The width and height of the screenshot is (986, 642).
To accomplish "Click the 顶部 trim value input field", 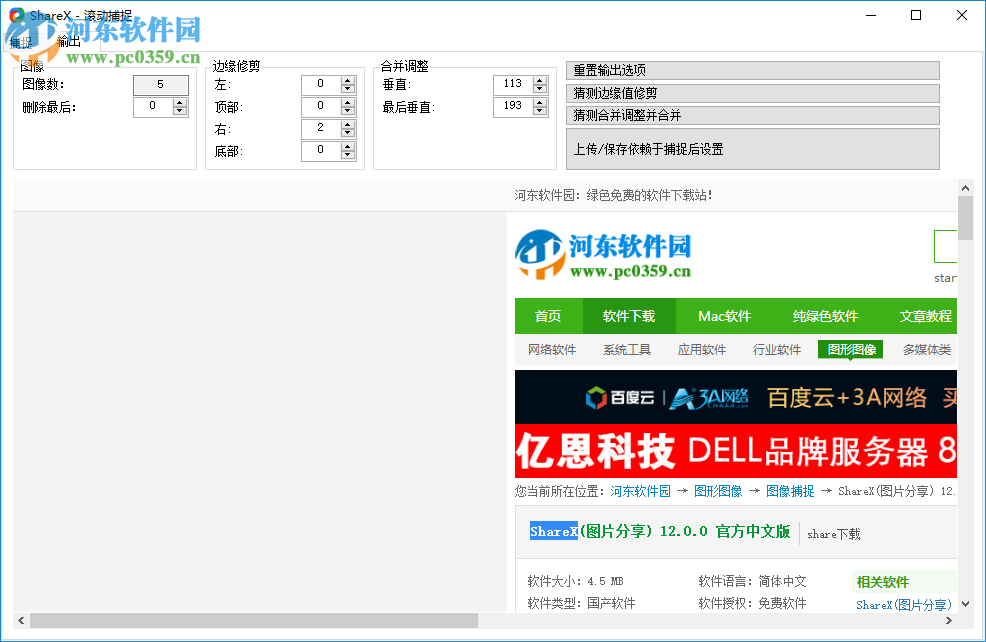I will point(320,106).
